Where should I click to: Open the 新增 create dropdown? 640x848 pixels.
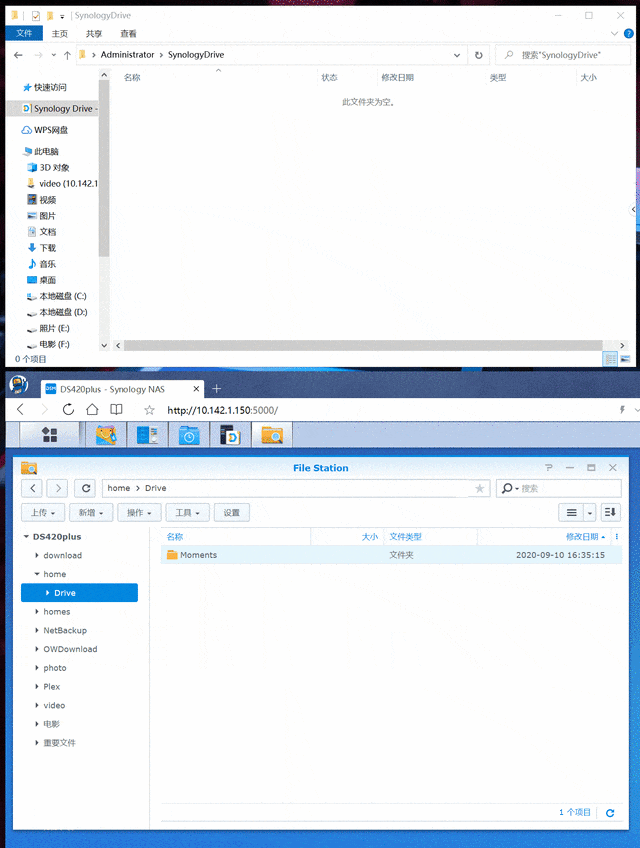point(91,512)
